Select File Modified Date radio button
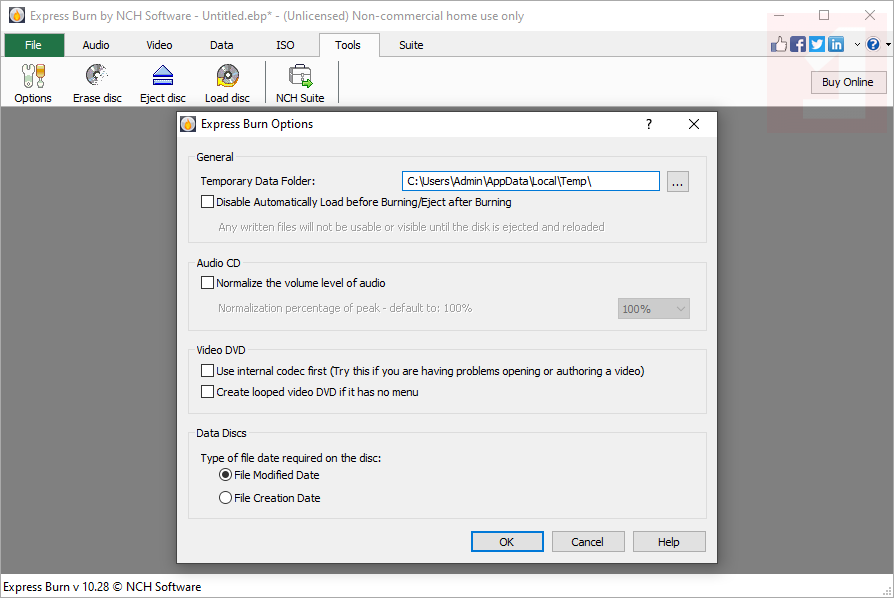Screen dimensions: 894x598 (x=225, y=475)
